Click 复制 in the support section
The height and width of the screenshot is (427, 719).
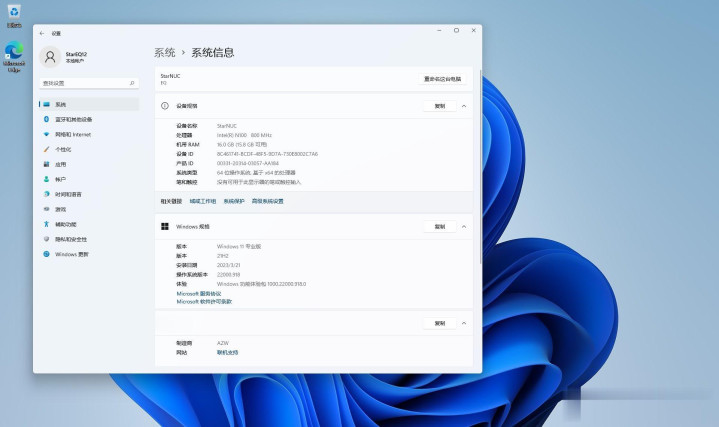tap(439, 323)
